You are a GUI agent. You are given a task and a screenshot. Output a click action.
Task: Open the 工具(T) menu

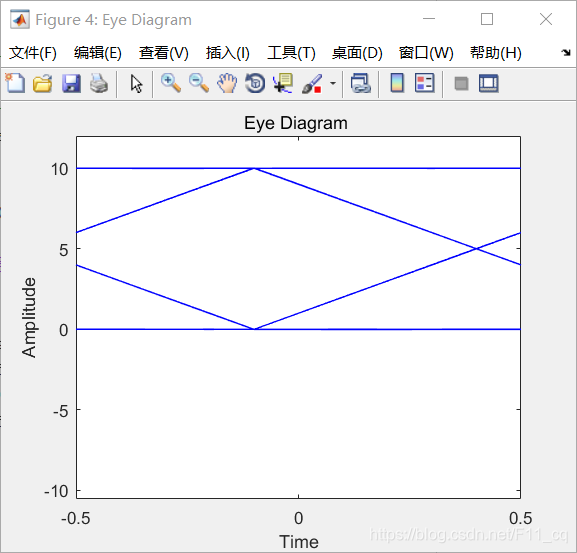pyautogui.click(x=291, y=53)
